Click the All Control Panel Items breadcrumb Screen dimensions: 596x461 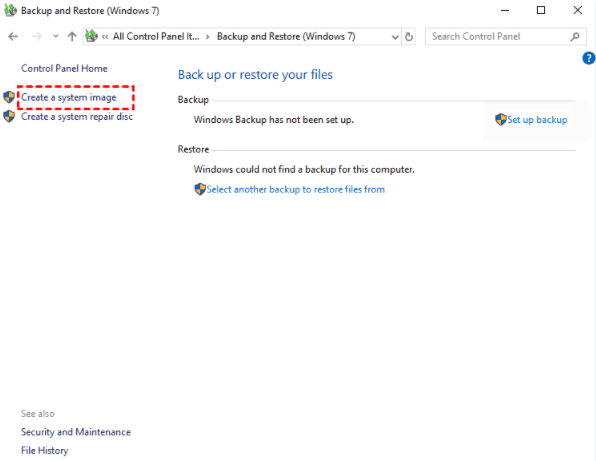point(156,36)
